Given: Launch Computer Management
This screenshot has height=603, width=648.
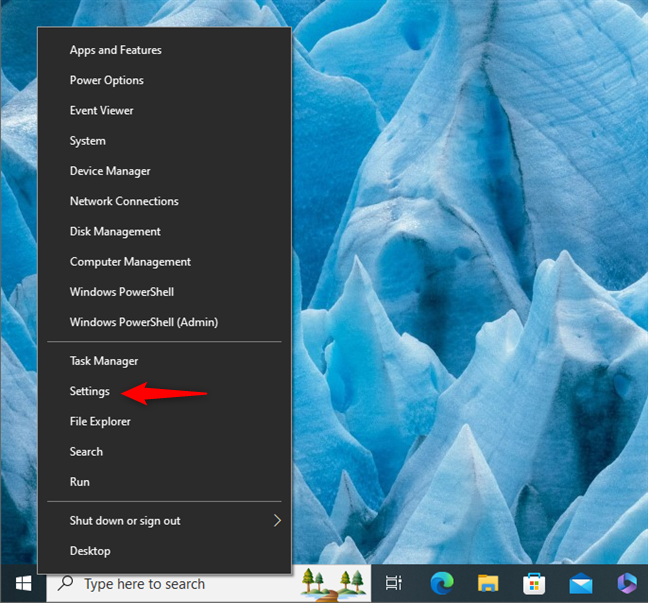Looking at the screenshot, I should [164, 262].
